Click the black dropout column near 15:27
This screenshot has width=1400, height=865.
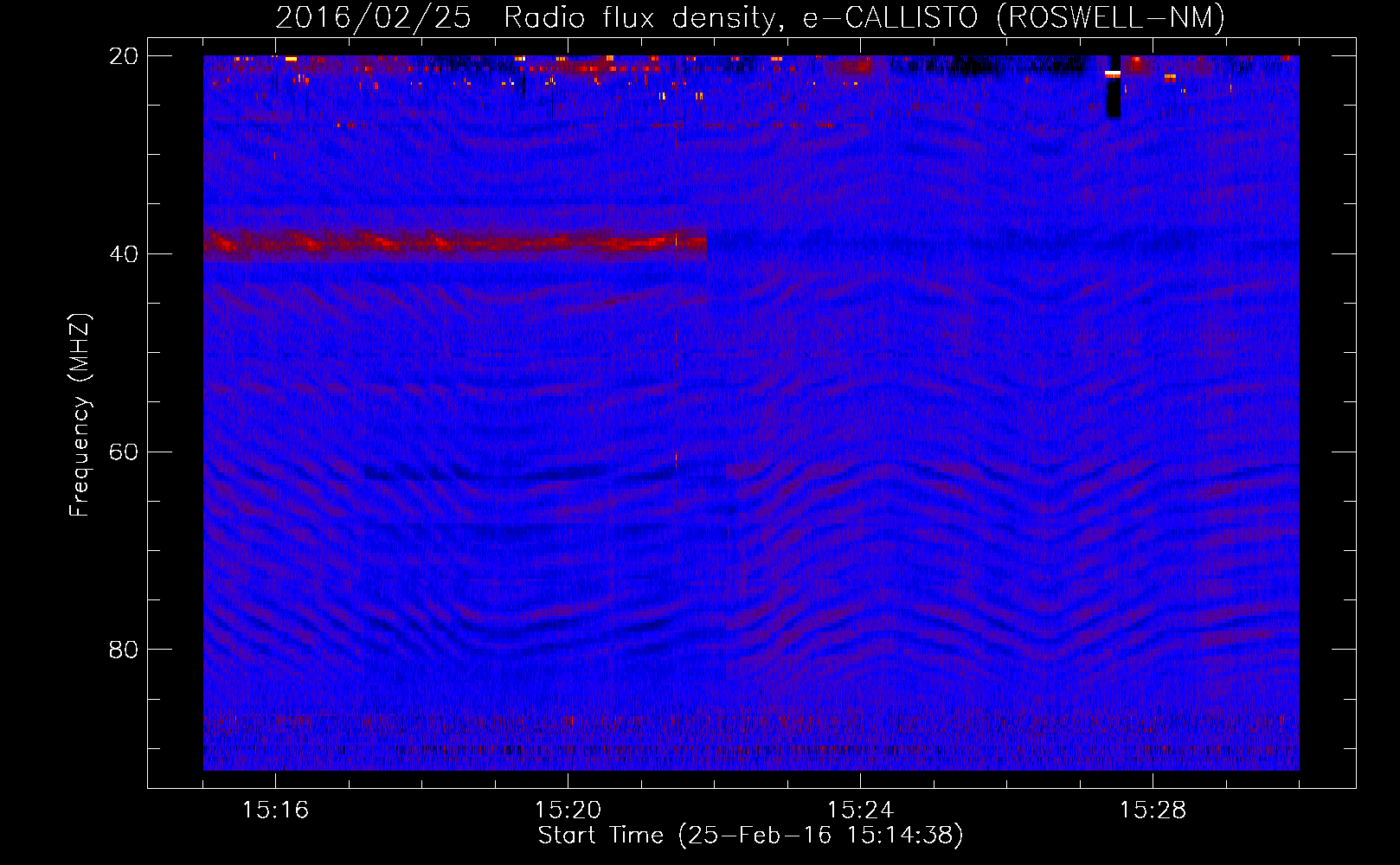tap(1114, 86)
